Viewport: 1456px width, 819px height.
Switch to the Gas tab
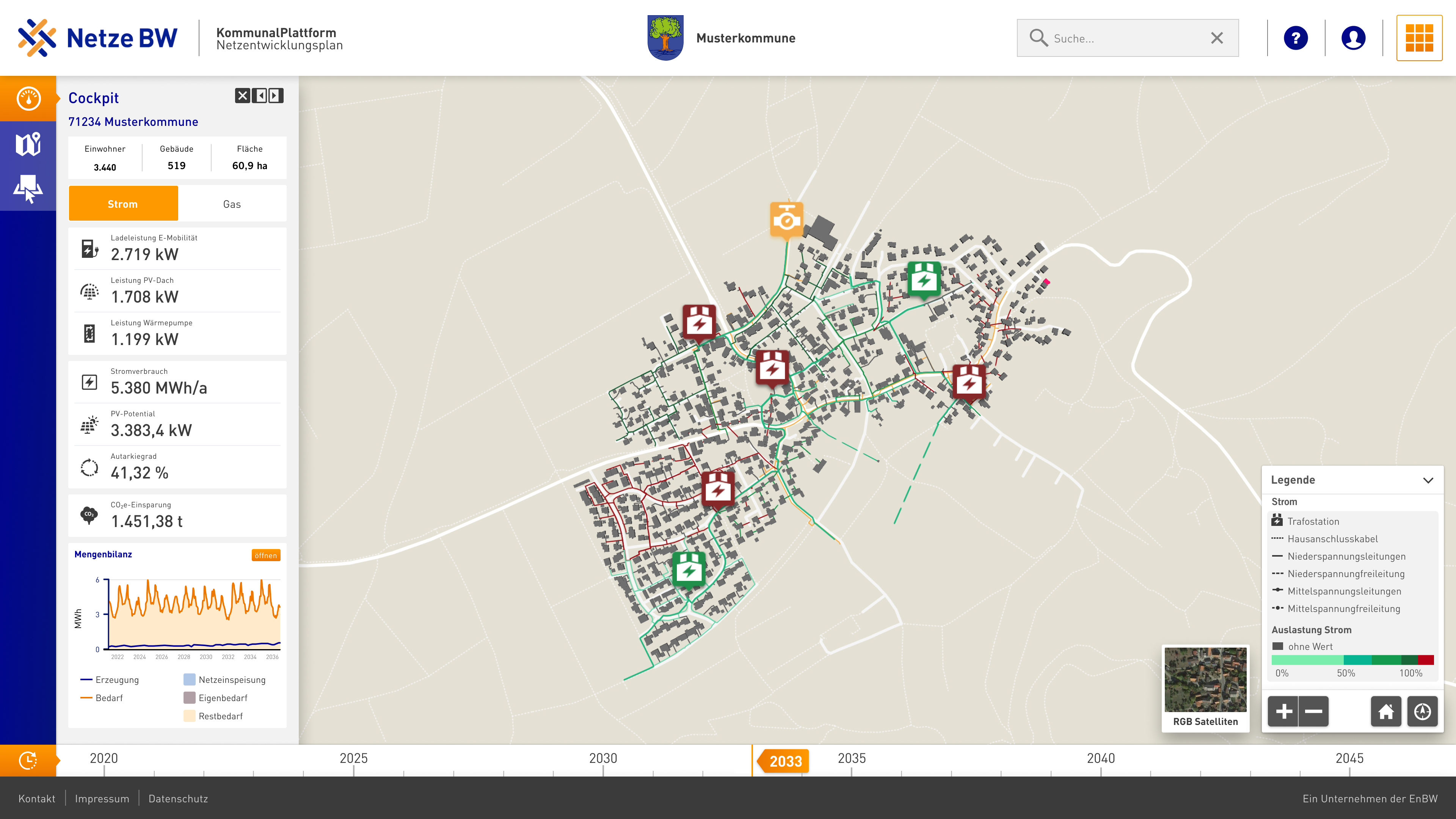click(x=232, y=204)
